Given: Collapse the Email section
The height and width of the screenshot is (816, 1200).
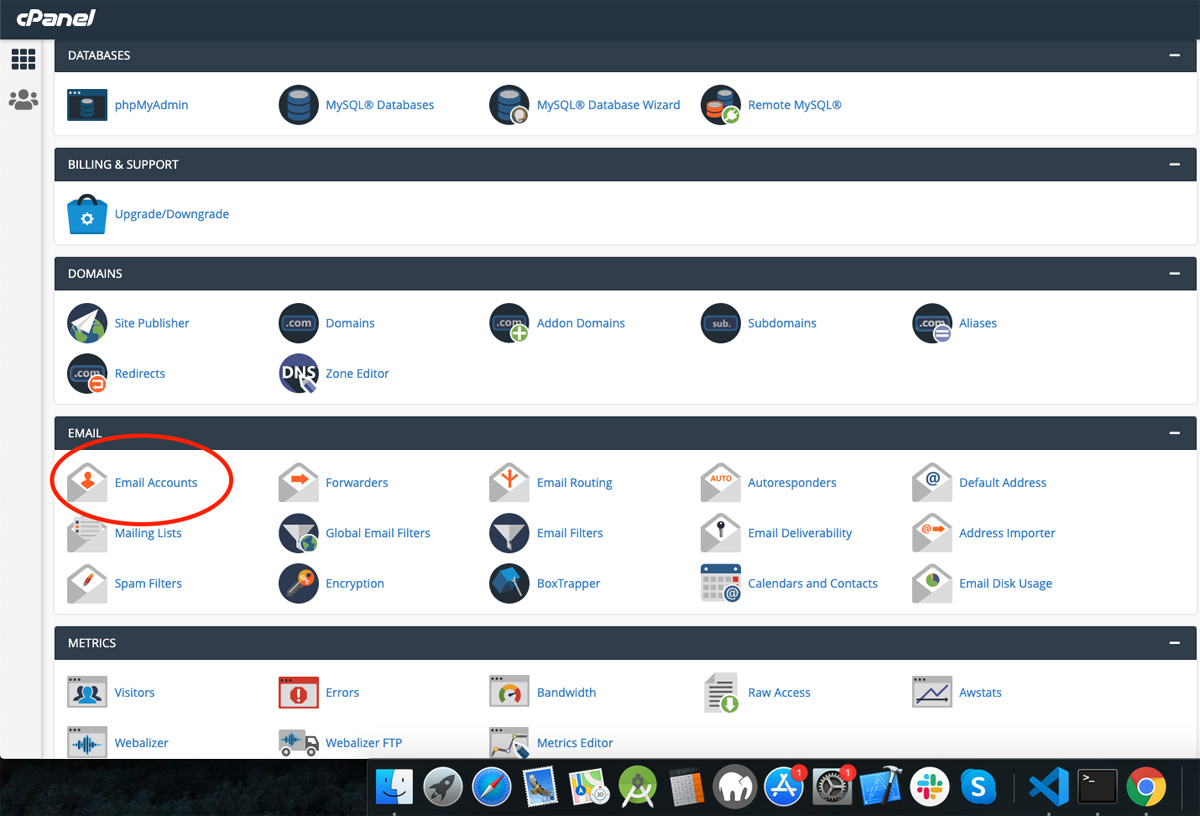Looking at the screenshot, I should click(1174, 434).
